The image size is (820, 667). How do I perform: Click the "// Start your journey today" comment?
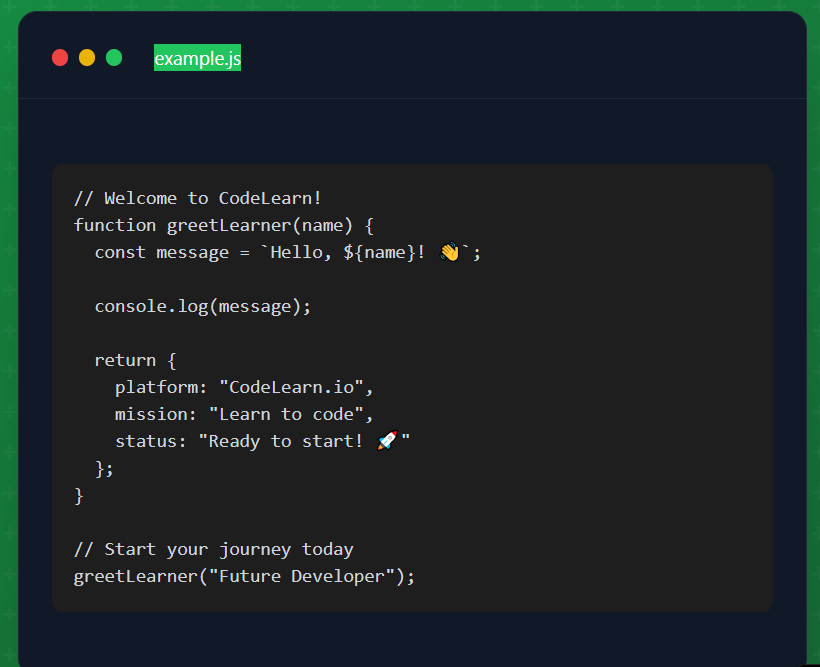pos(213,549)
